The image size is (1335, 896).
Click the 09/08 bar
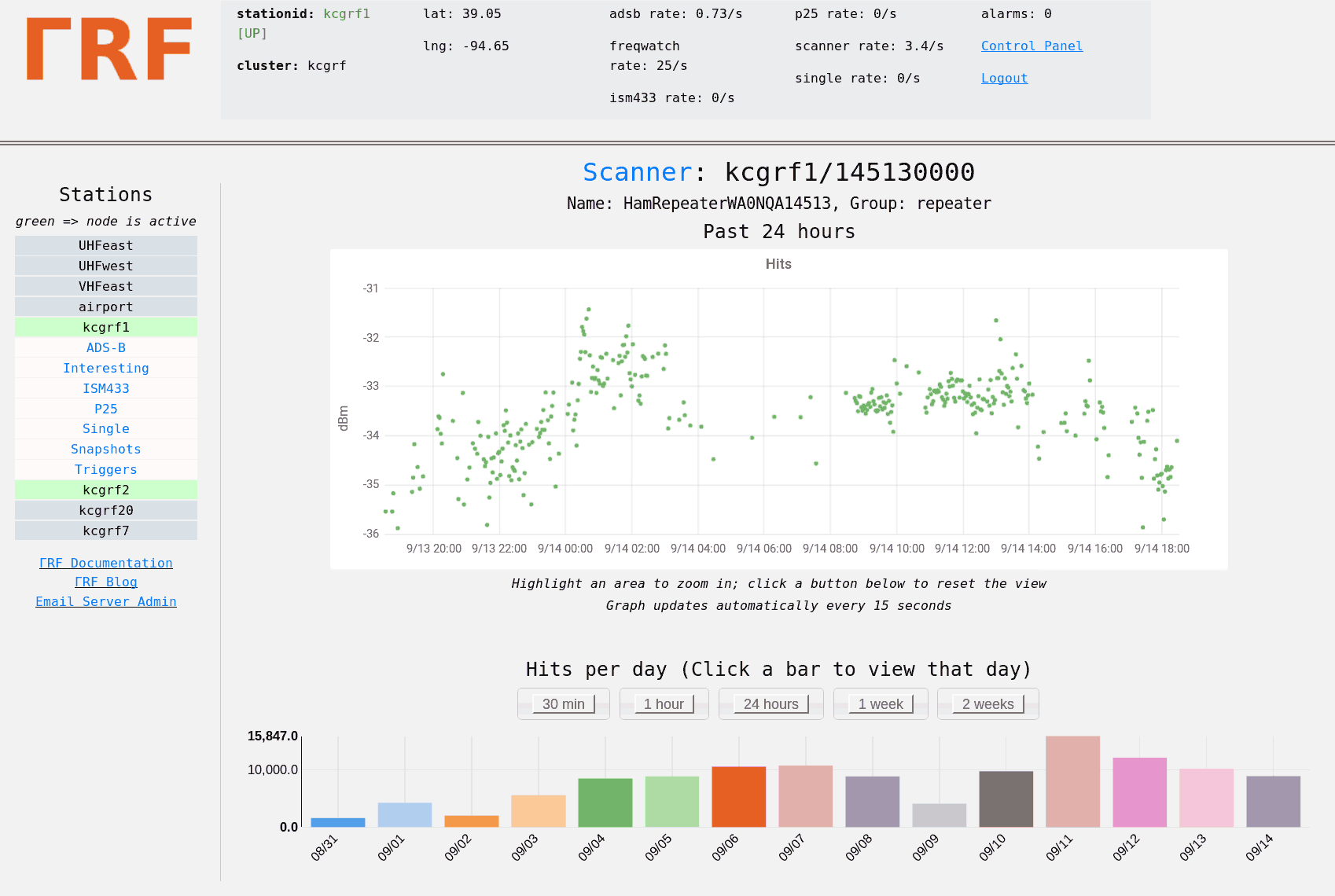coord(873,802)
